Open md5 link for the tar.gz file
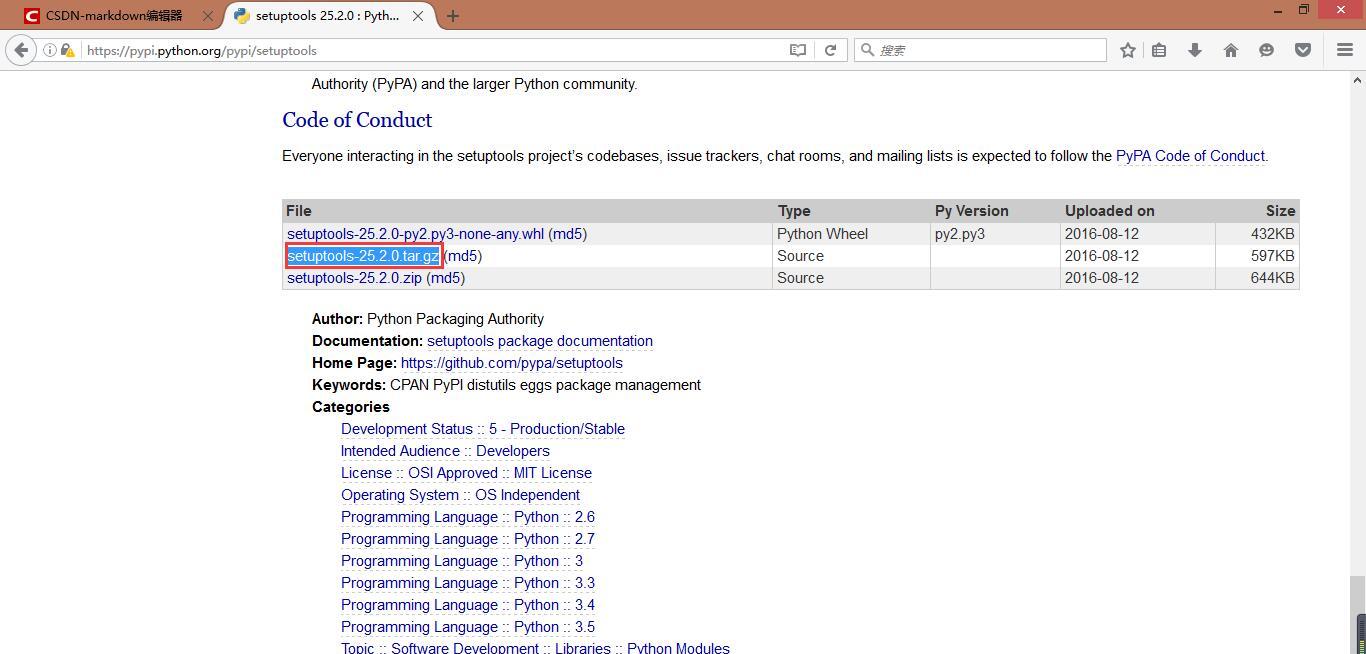Viewport: 1366px width, 654px height. pos(462,256)
